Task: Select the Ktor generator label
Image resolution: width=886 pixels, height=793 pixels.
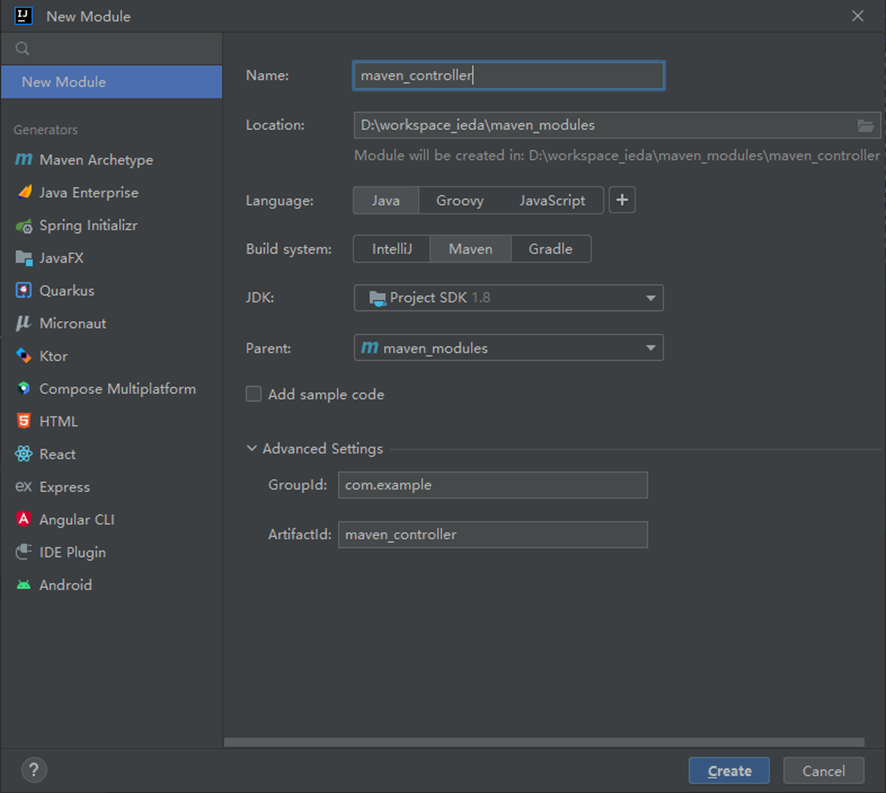Action: click(54, 356)
